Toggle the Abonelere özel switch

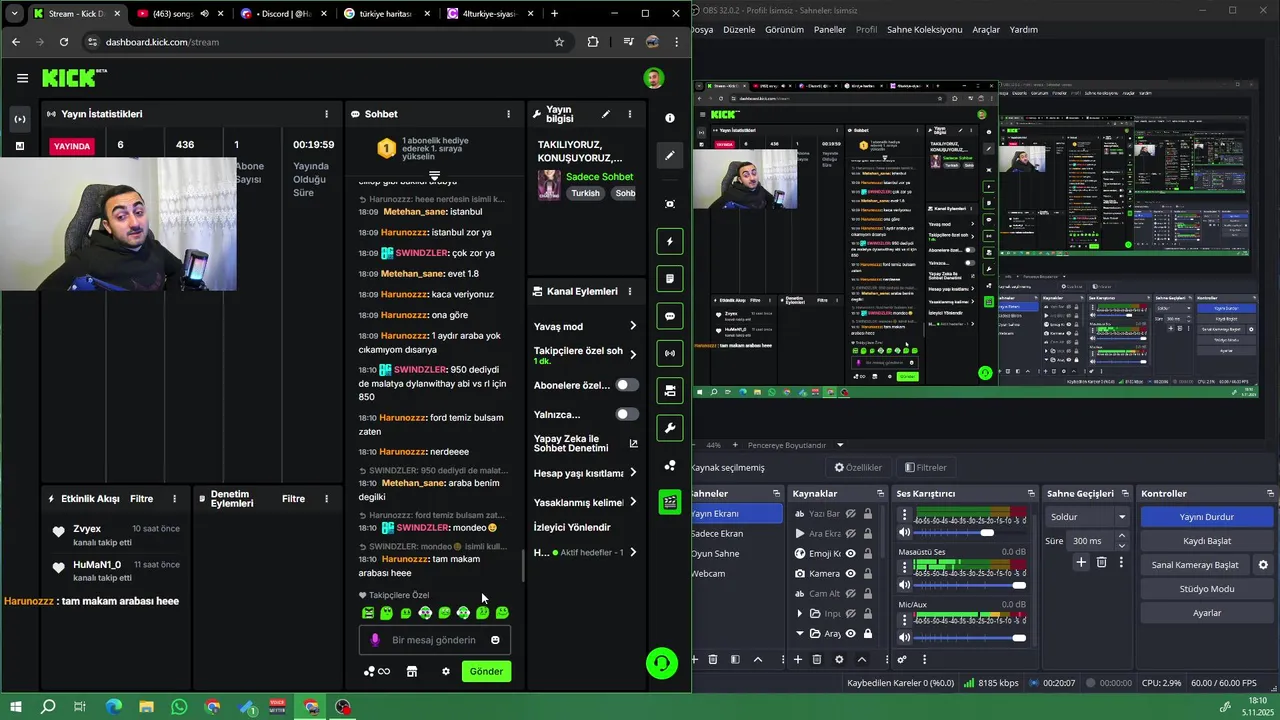coord(627,385)
